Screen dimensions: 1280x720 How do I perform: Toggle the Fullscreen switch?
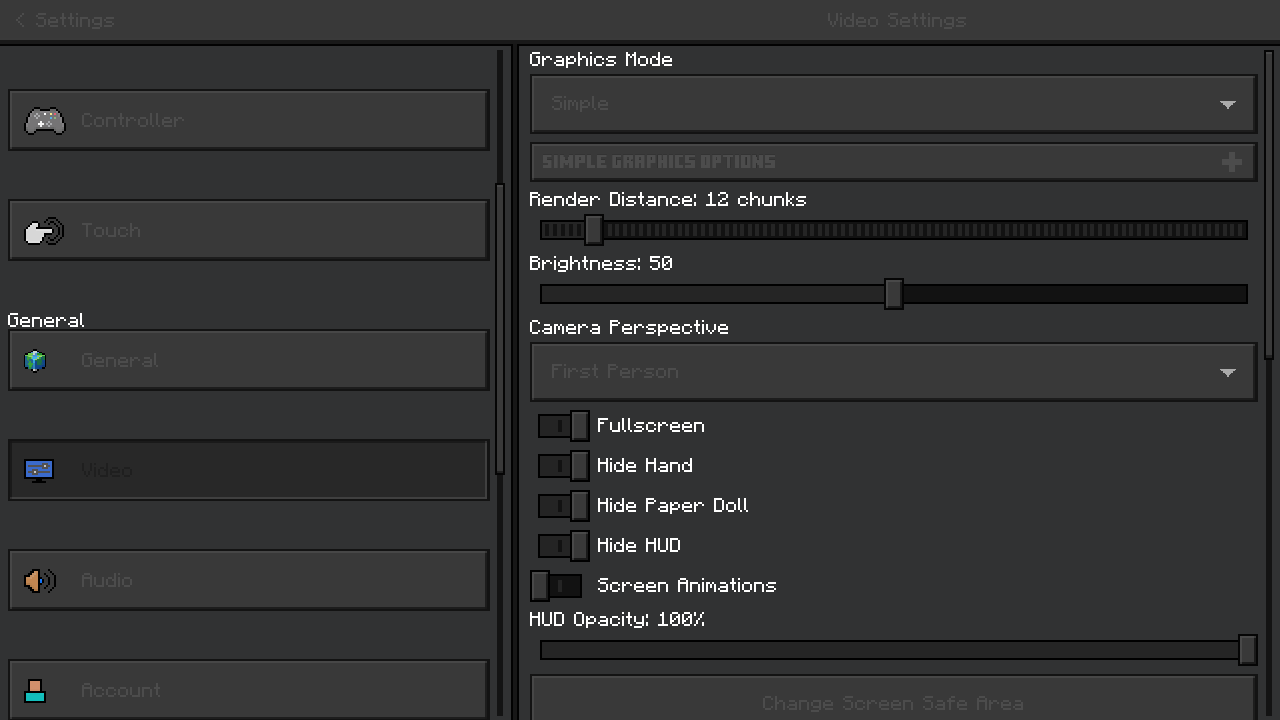pos(564,426)
